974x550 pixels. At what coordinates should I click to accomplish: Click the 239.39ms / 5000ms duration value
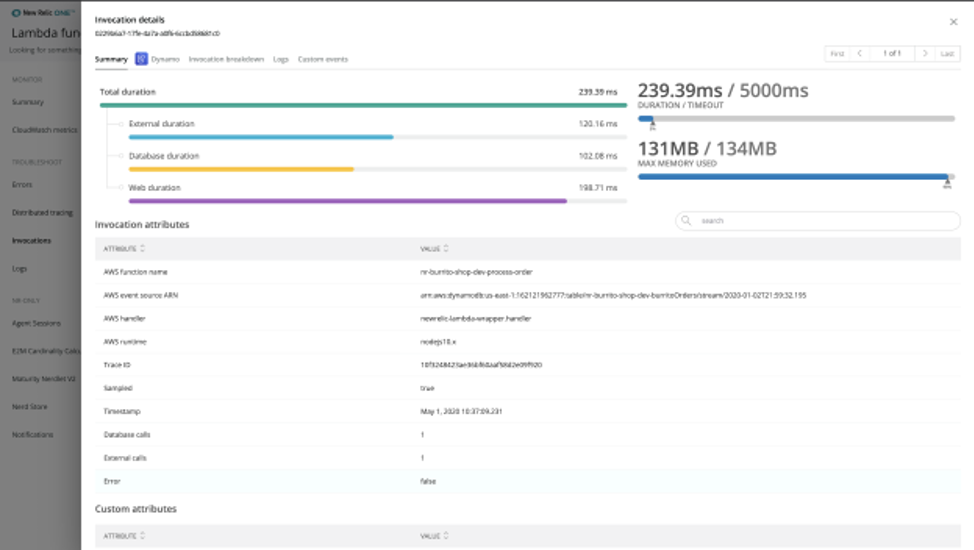click(x=723, y=91)
